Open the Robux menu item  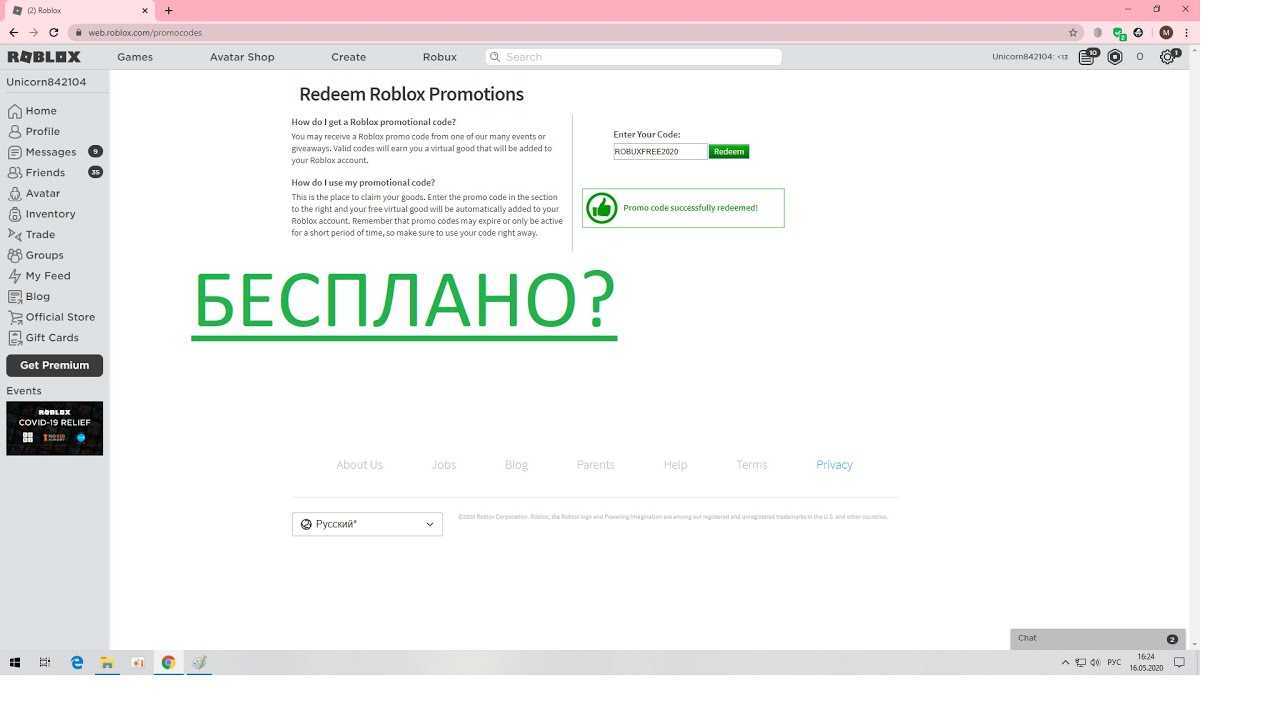[439, 57]
